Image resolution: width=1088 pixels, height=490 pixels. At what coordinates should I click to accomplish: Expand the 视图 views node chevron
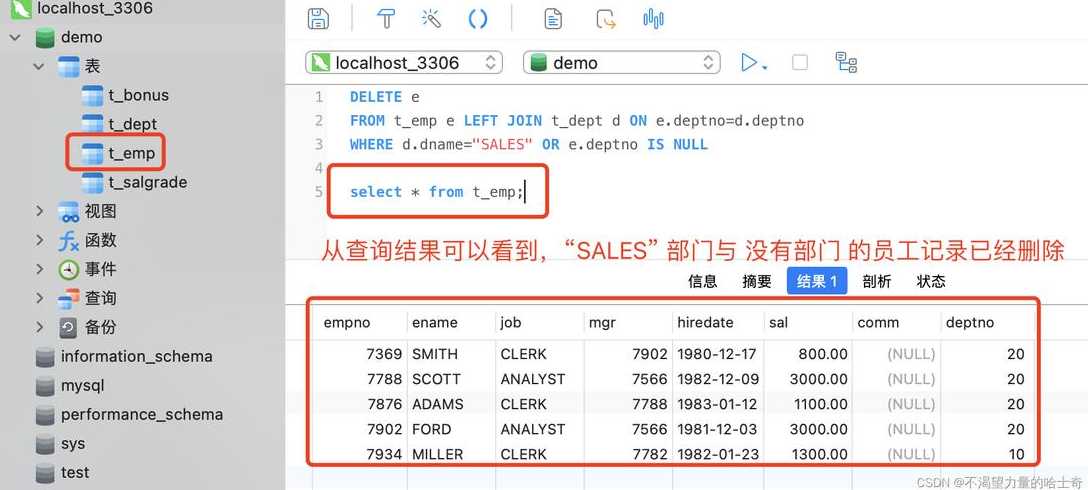pos(40,211)
